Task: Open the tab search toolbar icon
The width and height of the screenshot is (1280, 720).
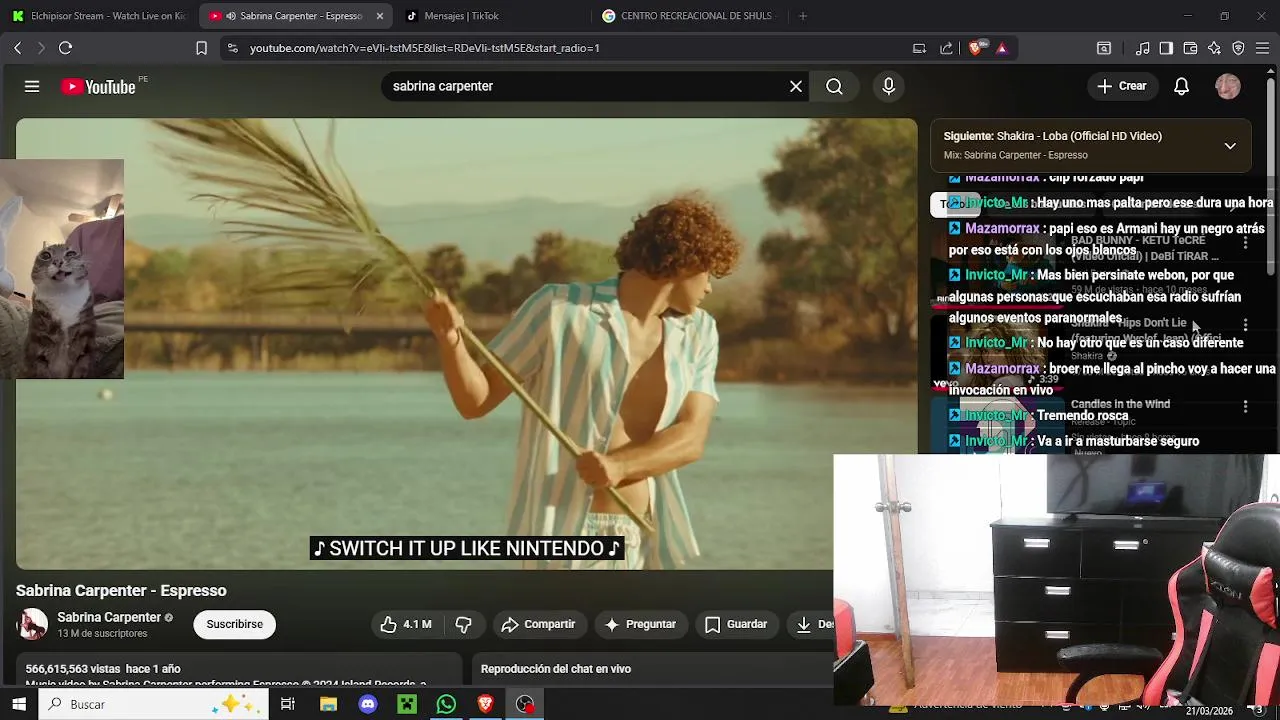Action: click(x=1104, y=48)
